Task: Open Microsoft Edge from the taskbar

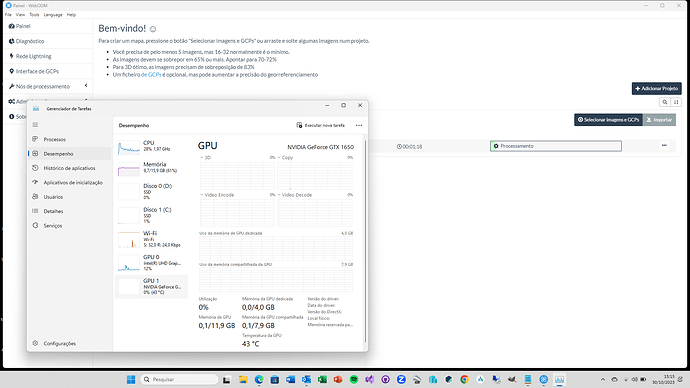Action: click(259, 379)
